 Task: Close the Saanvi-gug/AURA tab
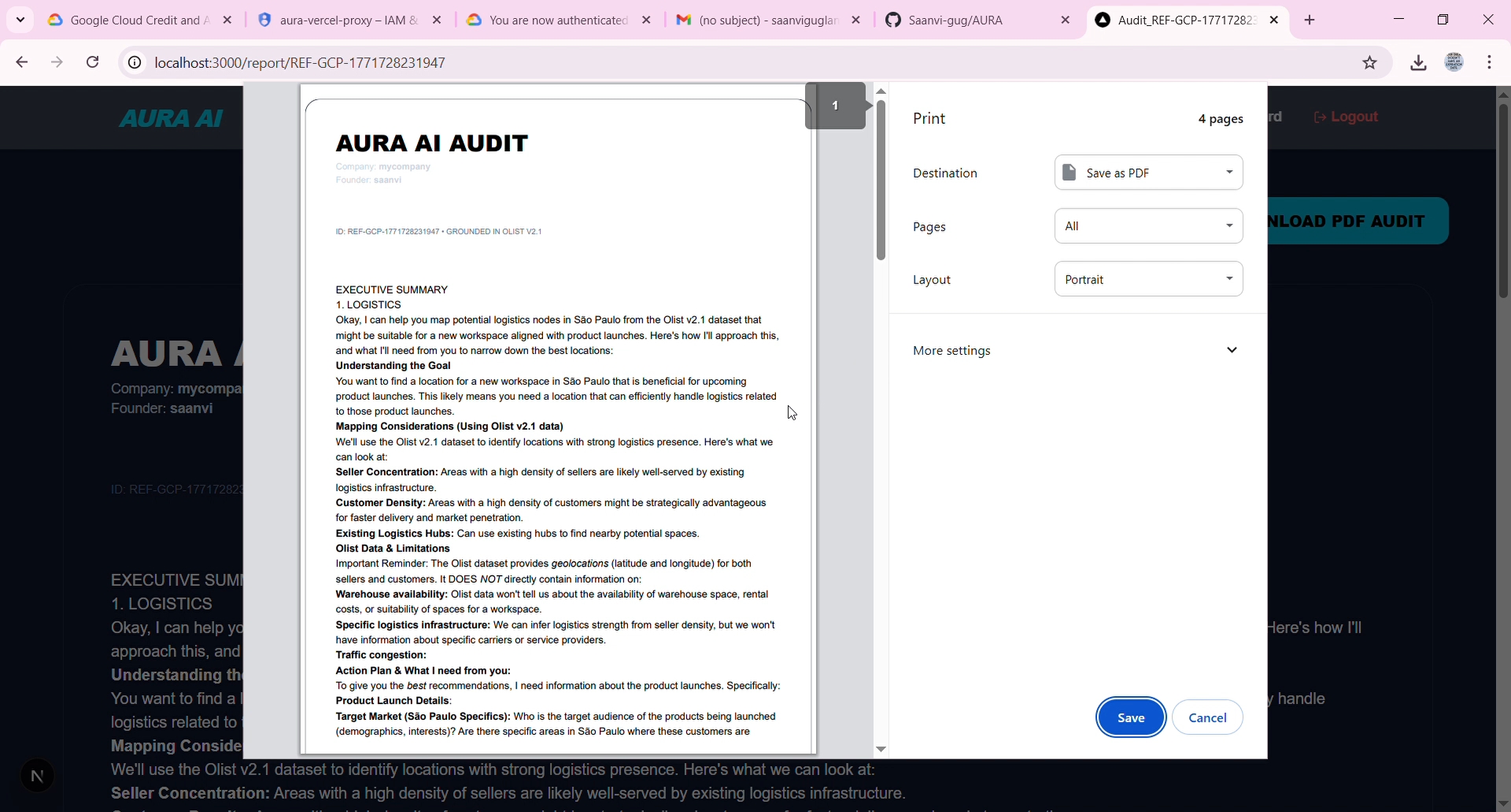1065,20
